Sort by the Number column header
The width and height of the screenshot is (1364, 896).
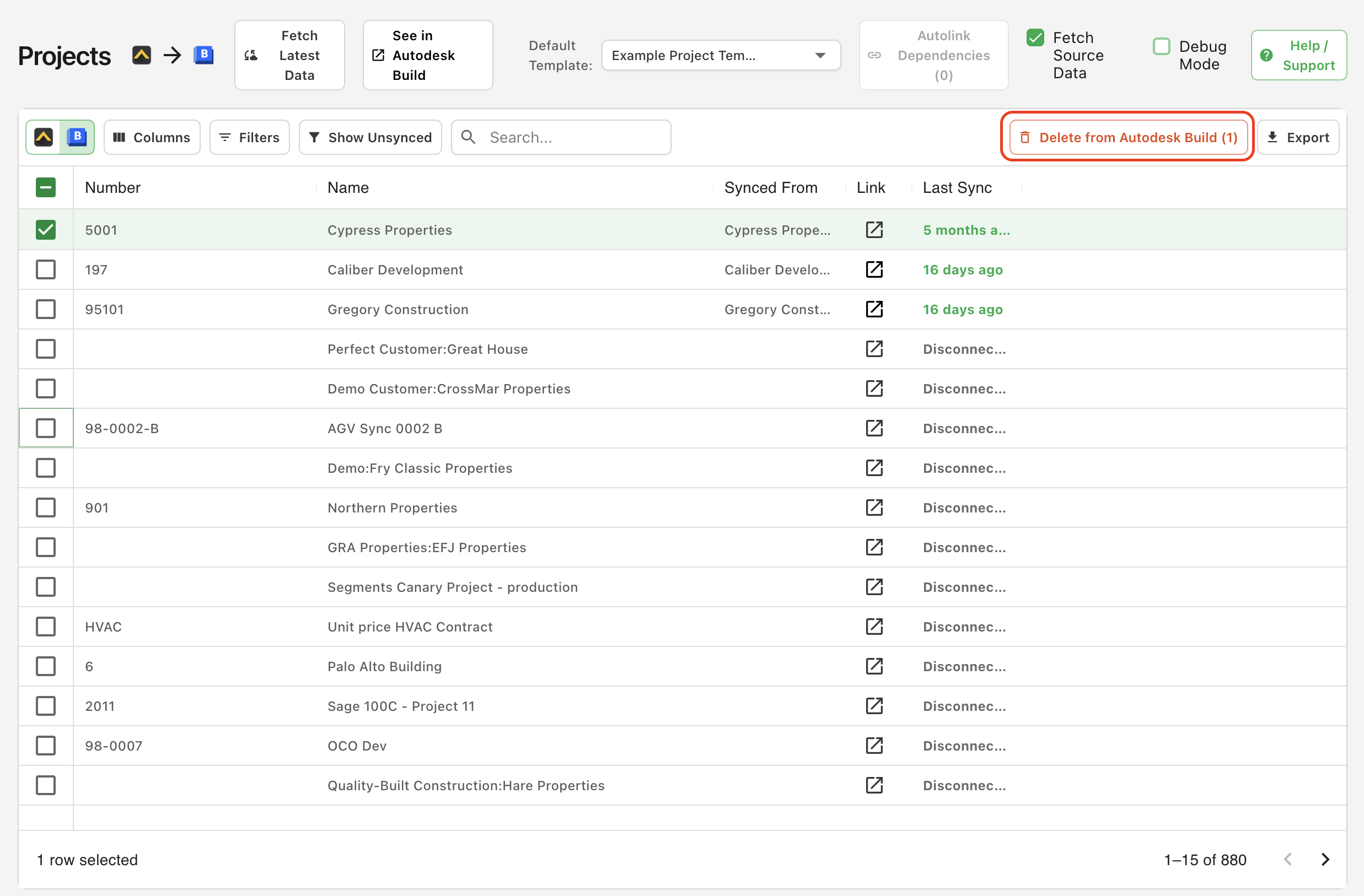click(112, 187)
